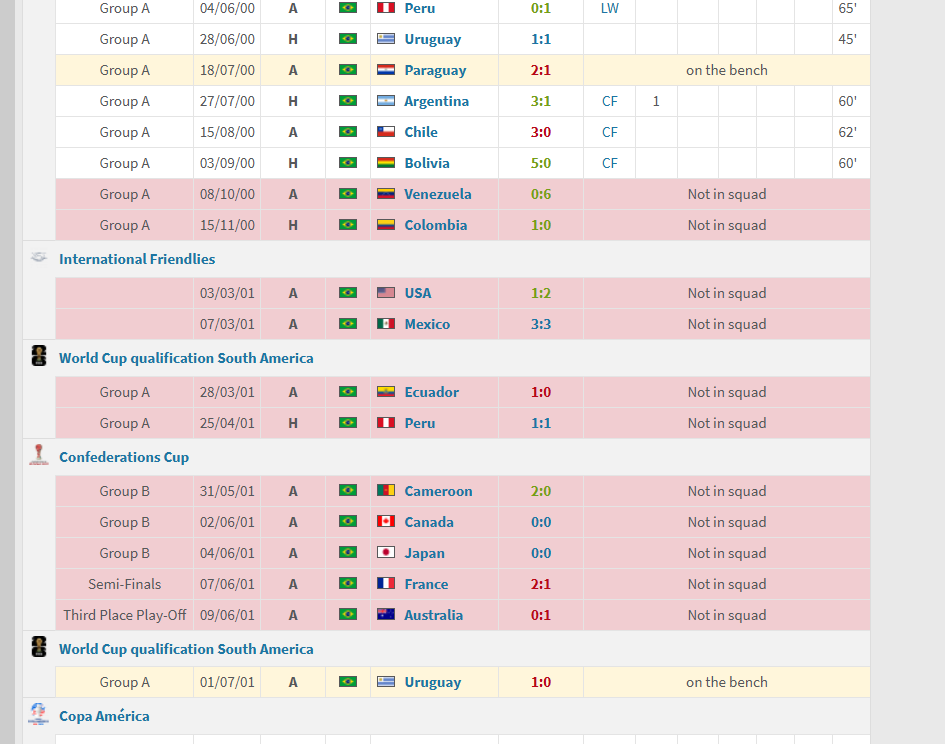Open Paraguay team link

435,71
